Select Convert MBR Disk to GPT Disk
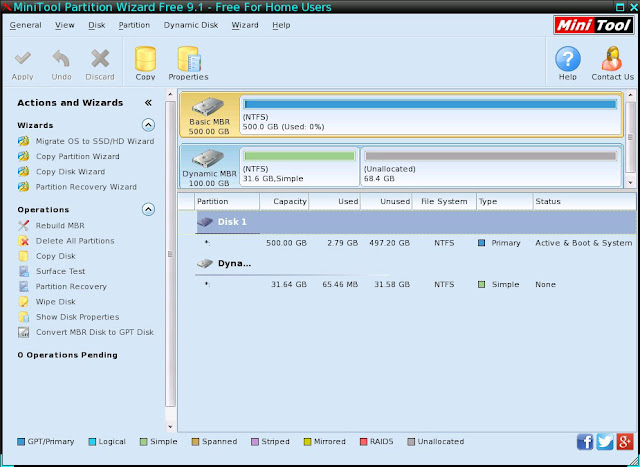 (x=95, y=332)
